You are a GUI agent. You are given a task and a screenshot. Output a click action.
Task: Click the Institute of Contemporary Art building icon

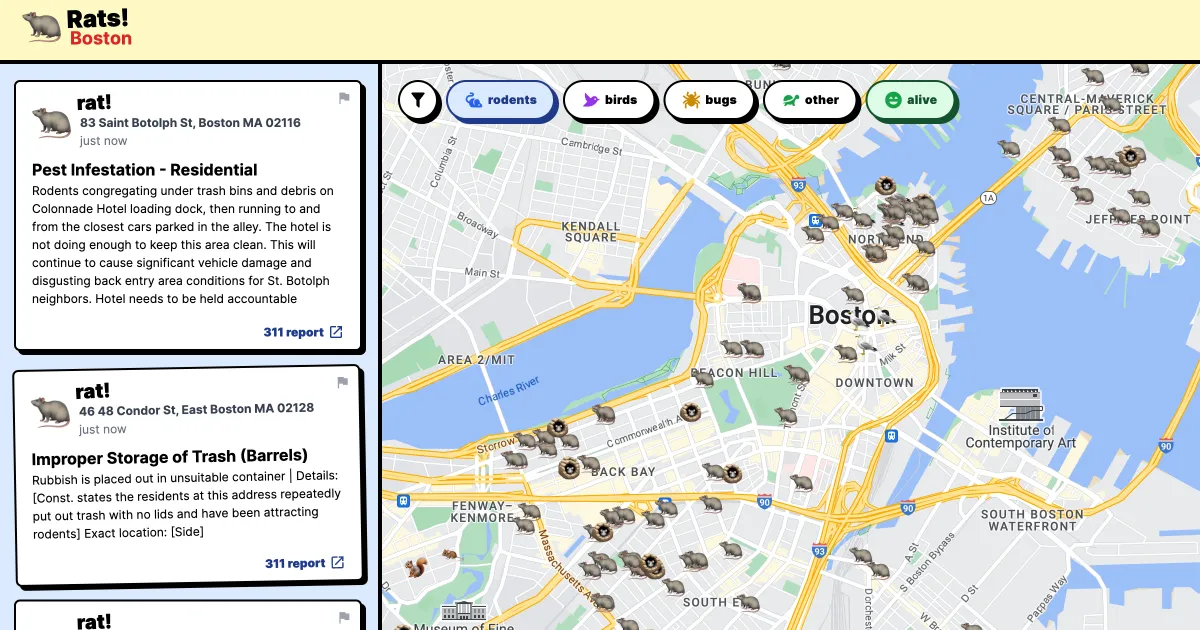(1020, 405)
